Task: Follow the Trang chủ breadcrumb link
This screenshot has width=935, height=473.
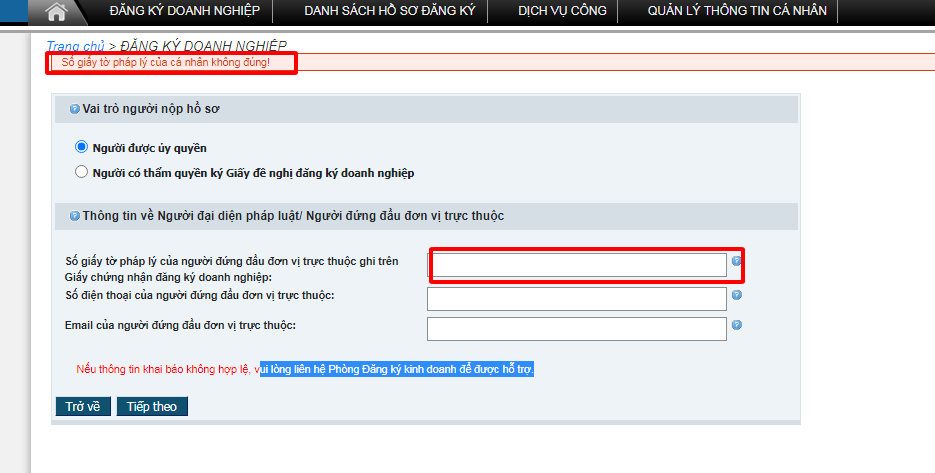Action: point(75,46)
